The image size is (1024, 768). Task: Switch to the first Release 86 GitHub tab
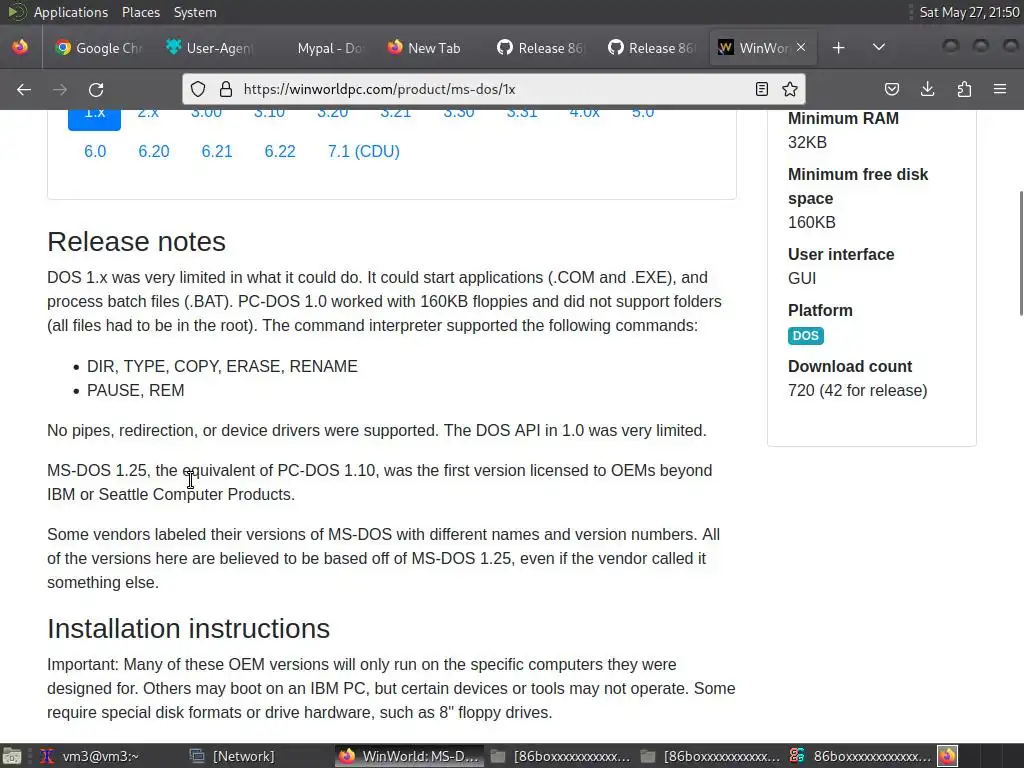click(543, 48)
